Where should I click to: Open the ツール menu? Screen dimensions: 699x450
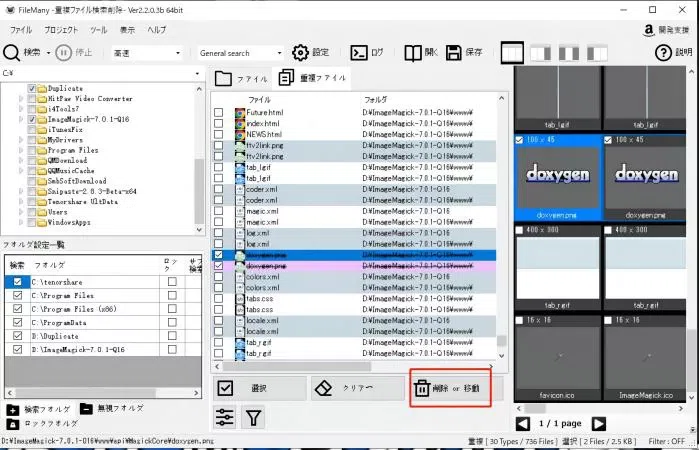pyautogui.click(x=99, y=30)
